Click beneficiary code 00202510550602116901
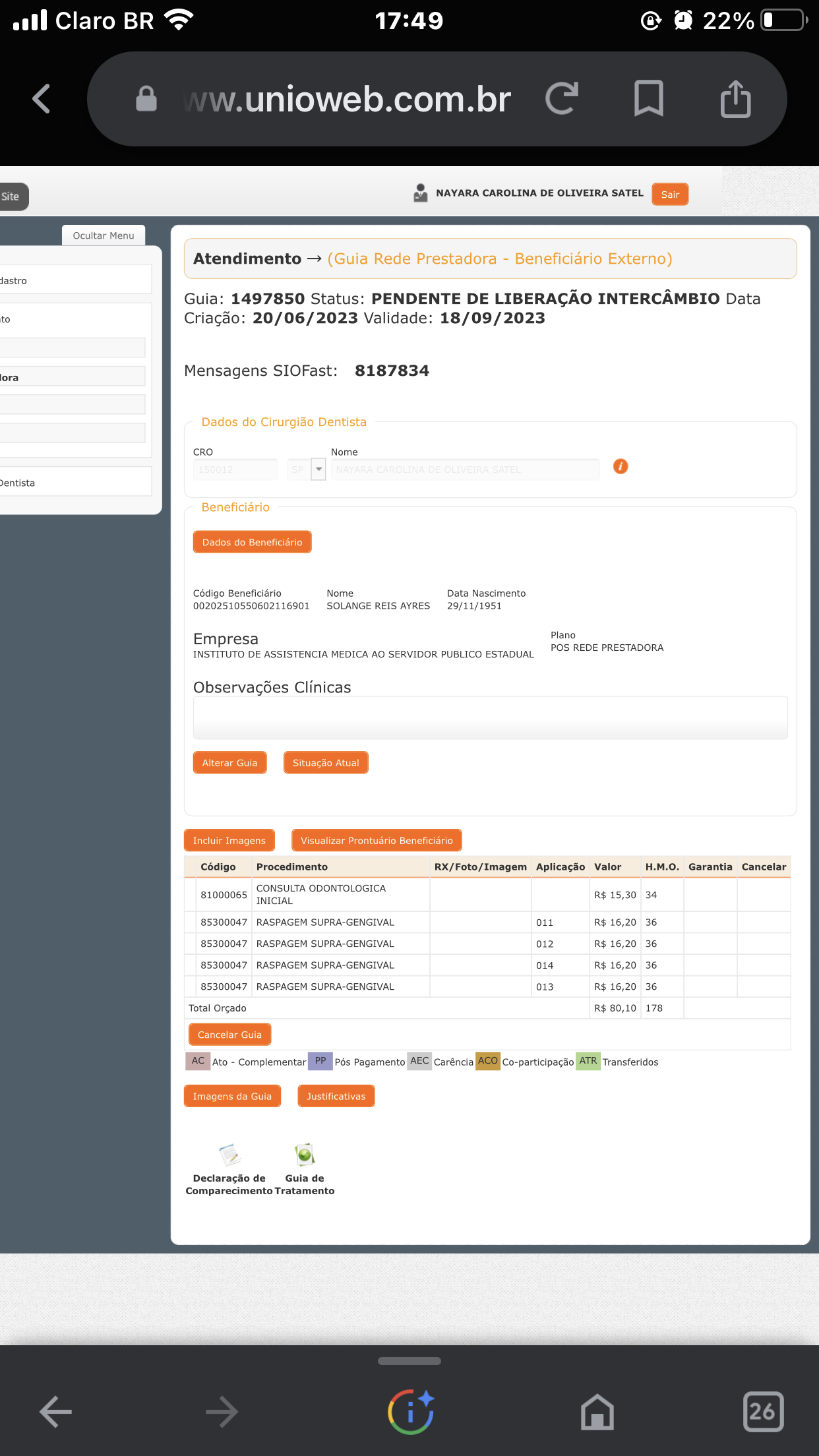The width and height of the screenshot is (819, 1456). point(251,606)
